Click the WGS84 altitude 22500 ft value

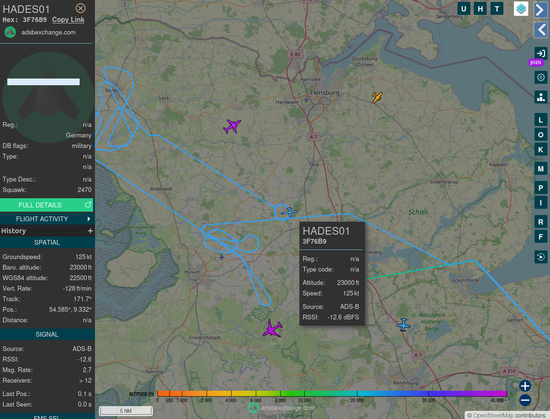[x=81, y=278]
